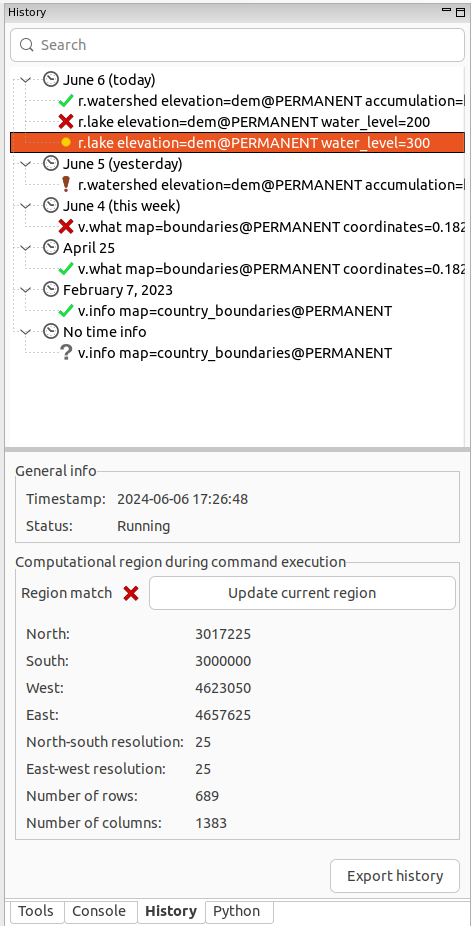Select v.info entry under February 7, 2023
Screen dimensions: 471x926
pyautogui.click(x=234, y=311)
